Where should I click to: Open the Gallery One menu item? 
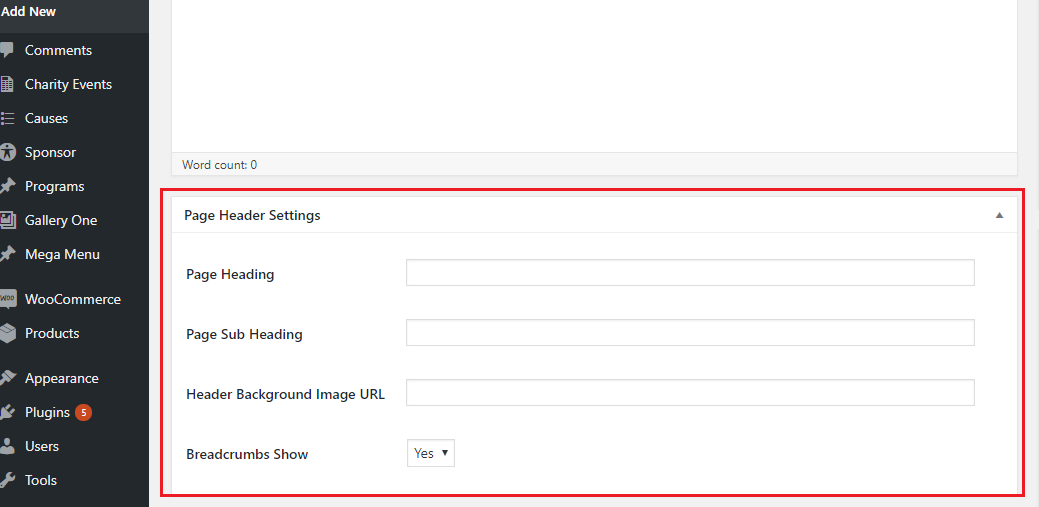tap(60, 220)
